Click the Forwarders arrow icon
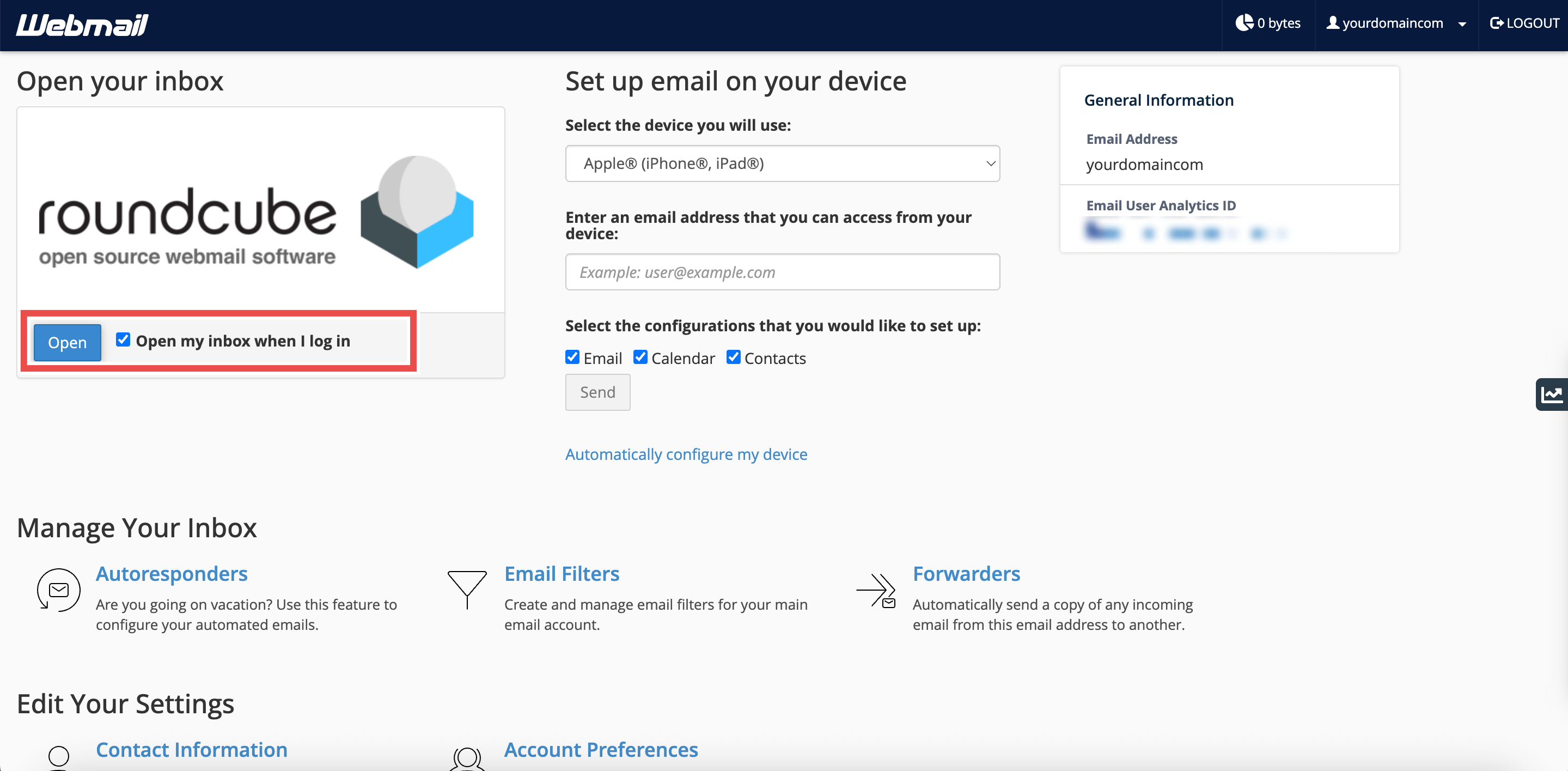This screenshot has height=771, width=1568. pyautogui.click(x=876, y=590)
